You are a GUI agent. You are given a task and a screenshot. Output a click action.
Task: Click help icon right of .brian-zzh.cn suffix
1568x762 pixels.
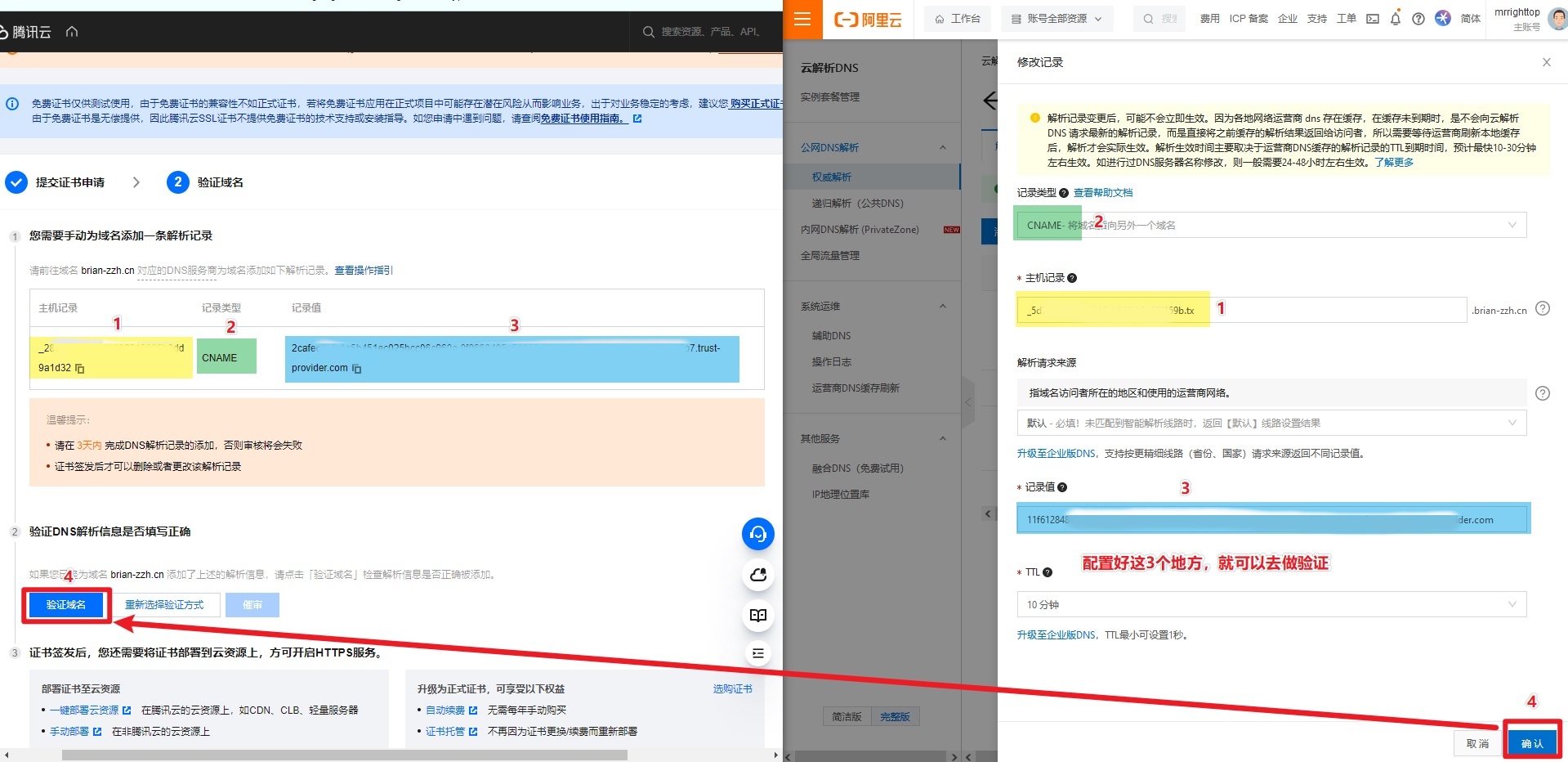1543,308
